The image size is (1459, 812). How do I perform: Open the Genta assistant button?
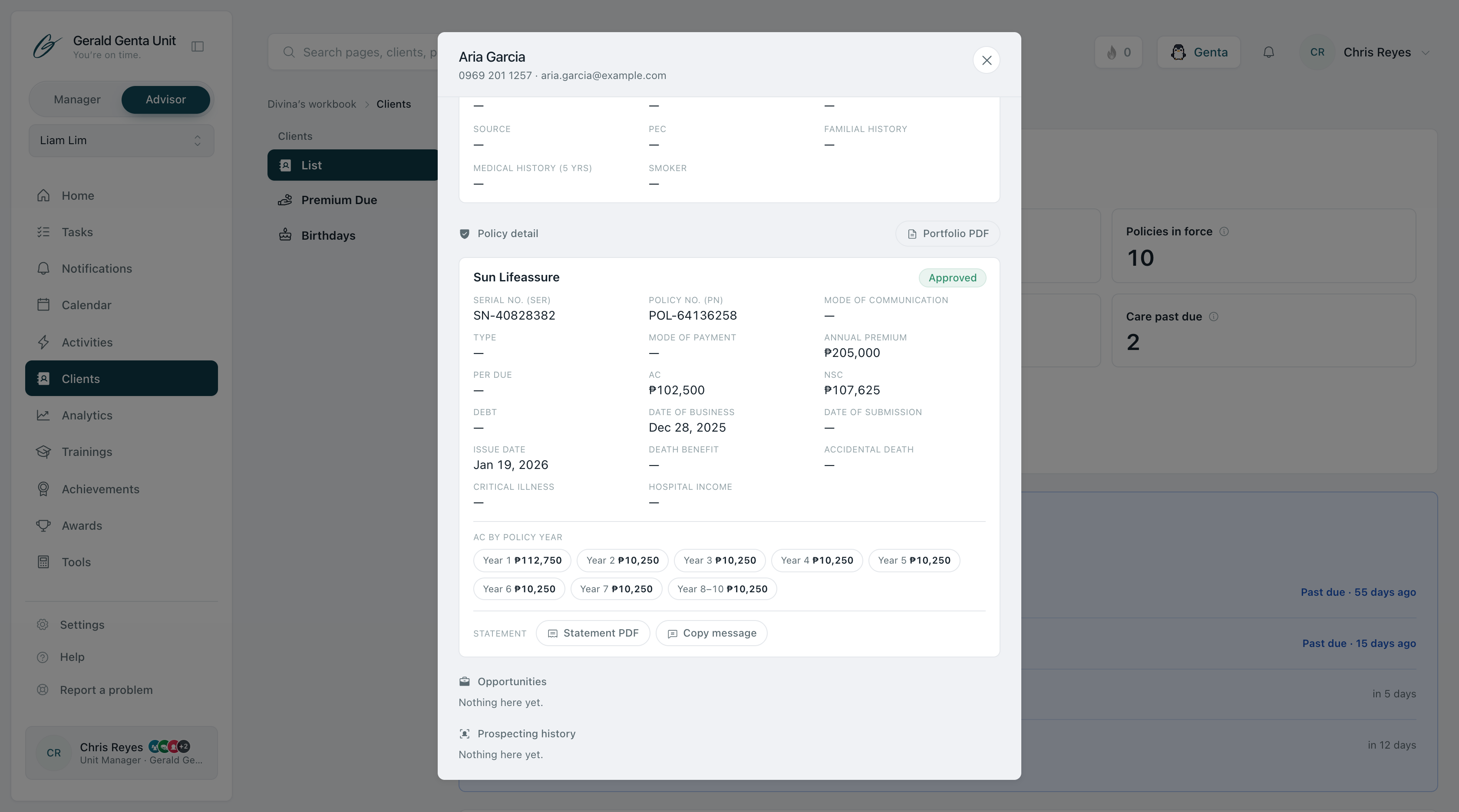[x=1198, y=52]
